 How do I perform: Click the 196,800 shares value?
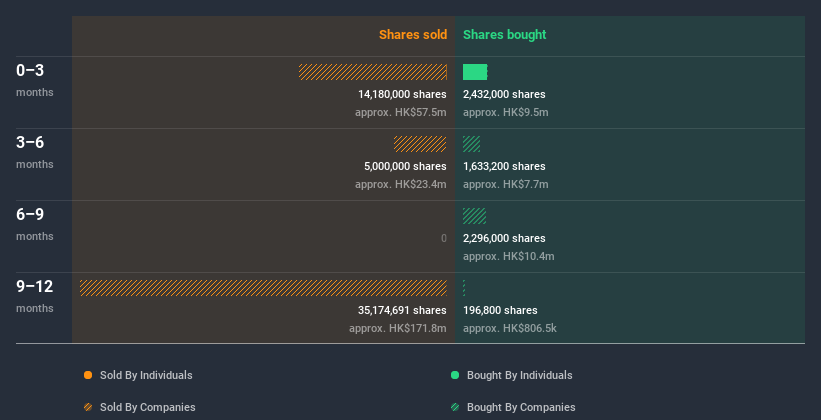500,310
